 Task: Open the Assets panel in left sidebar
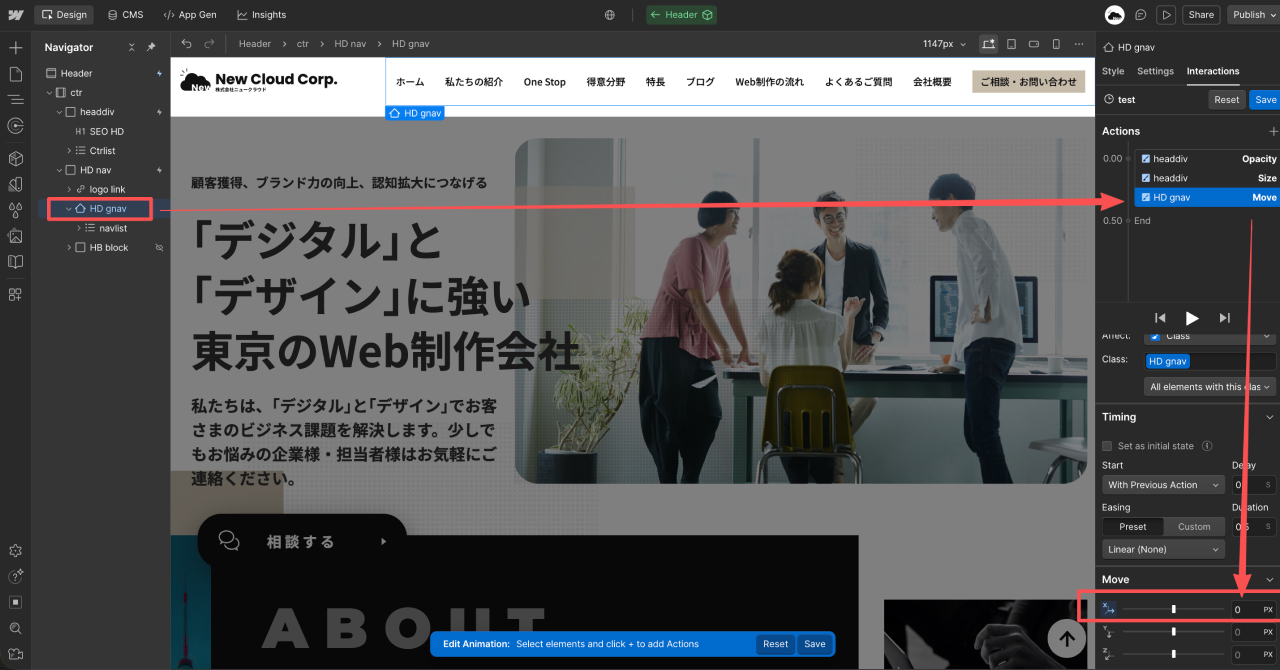point(15,236)
